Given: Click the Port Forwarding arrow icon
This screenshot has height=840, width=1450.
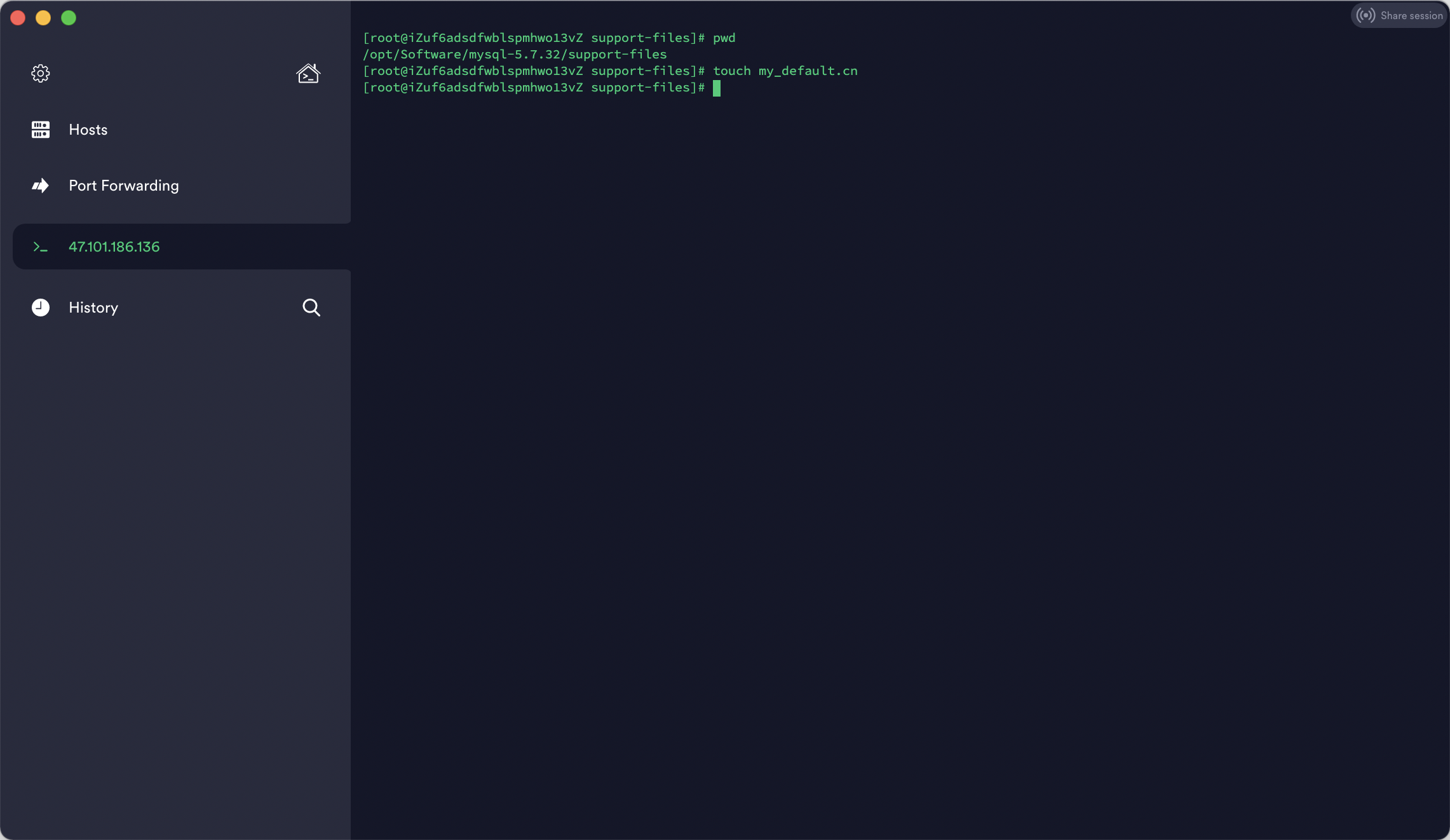Looking at the screenshot, I should coord(41,186).
